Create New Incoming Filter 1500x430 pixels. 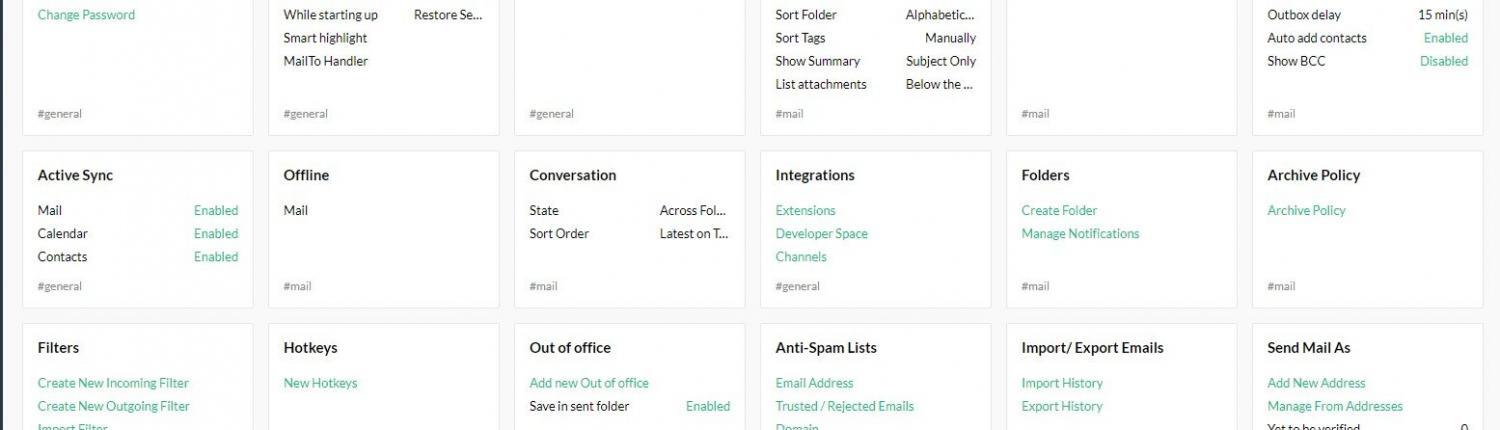click(x=113, y=384)
